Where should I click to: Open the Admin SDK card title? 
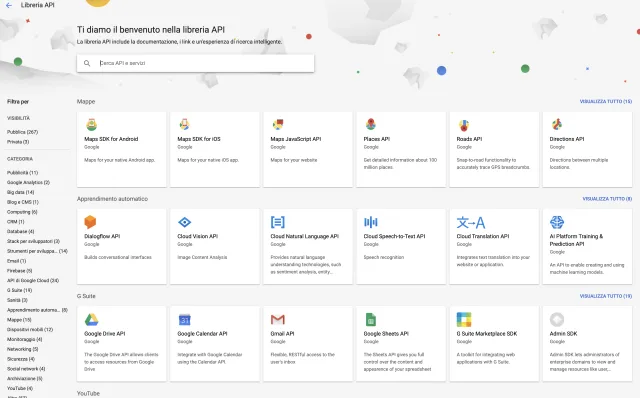[563, 334]
